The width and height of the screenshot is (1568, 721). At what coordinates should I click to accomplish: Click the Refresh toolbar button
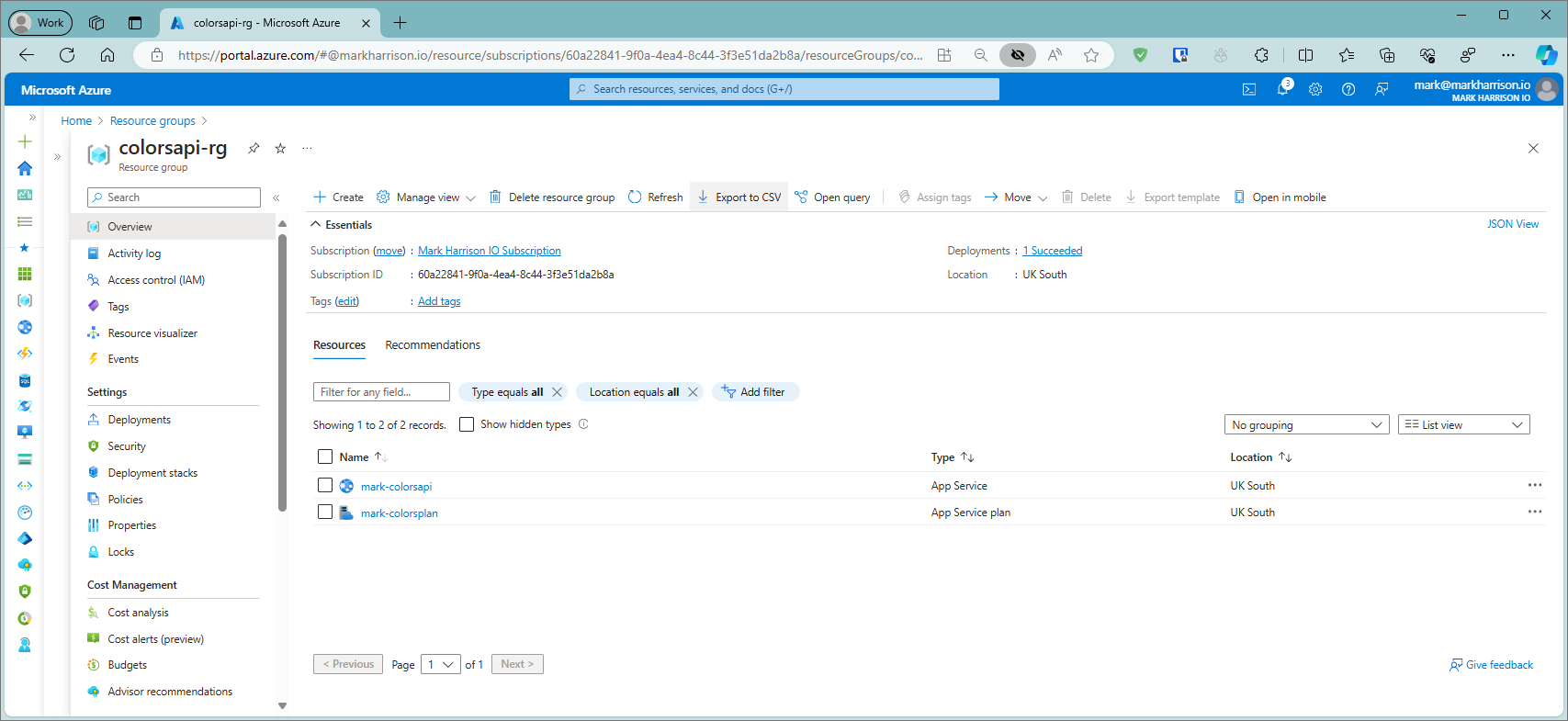pyautogui.click(x=656, y=197)
